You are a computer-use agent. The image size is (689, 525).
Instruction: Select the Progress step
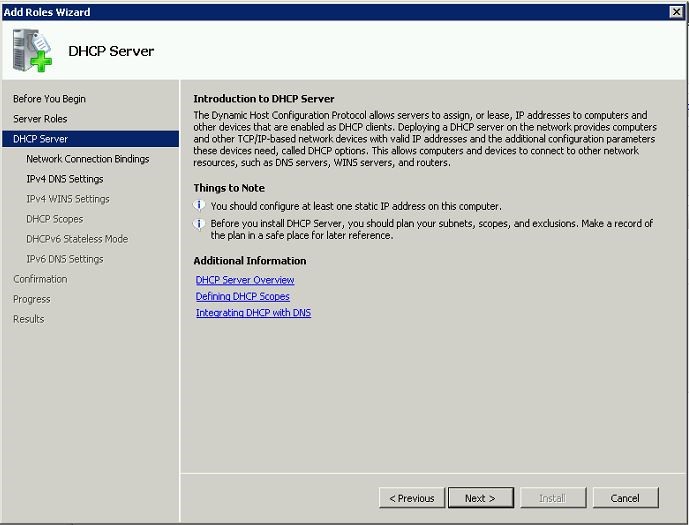point(32,299)
